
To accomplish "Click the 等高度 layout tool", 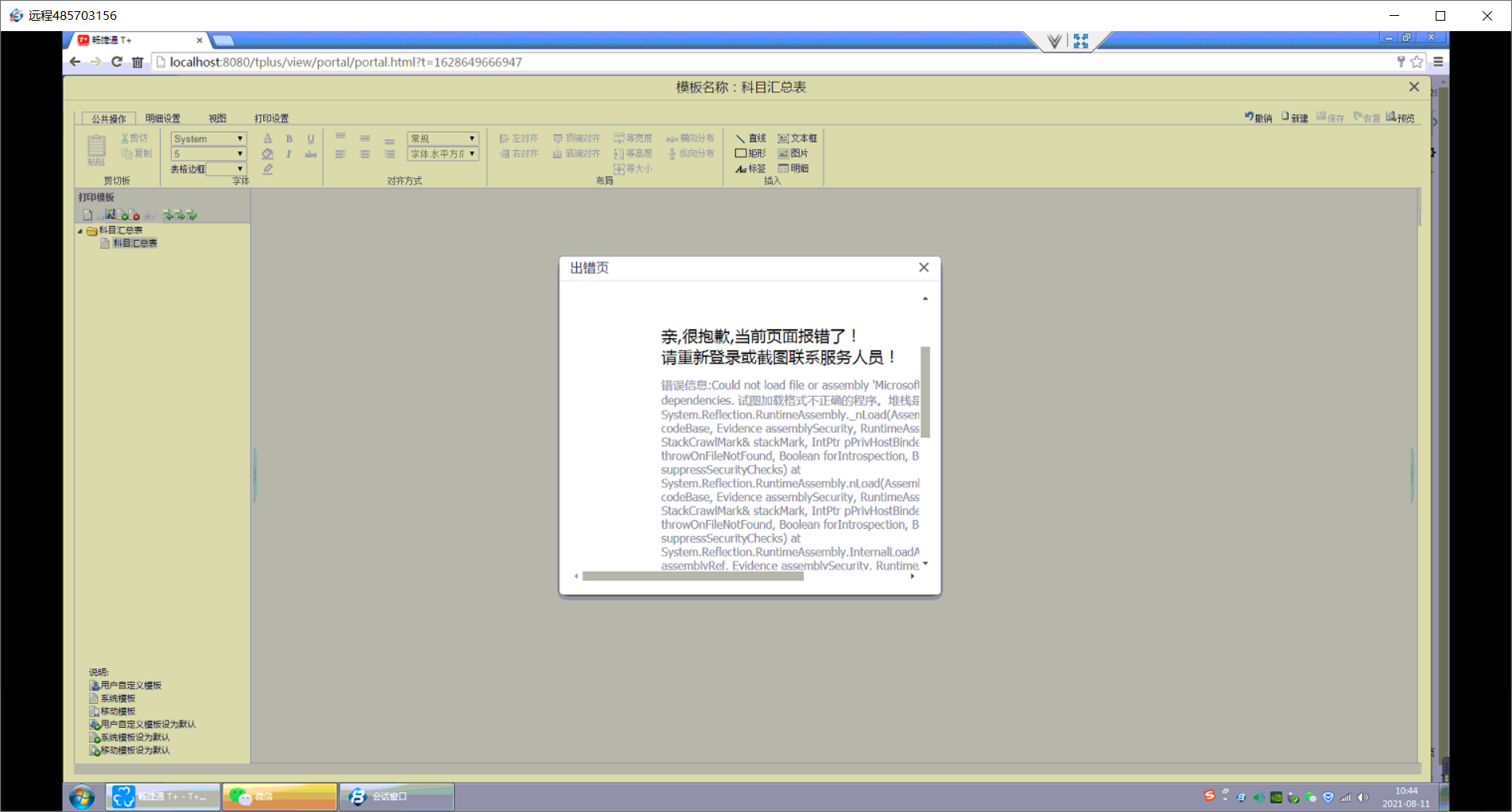I will point(633,153).
